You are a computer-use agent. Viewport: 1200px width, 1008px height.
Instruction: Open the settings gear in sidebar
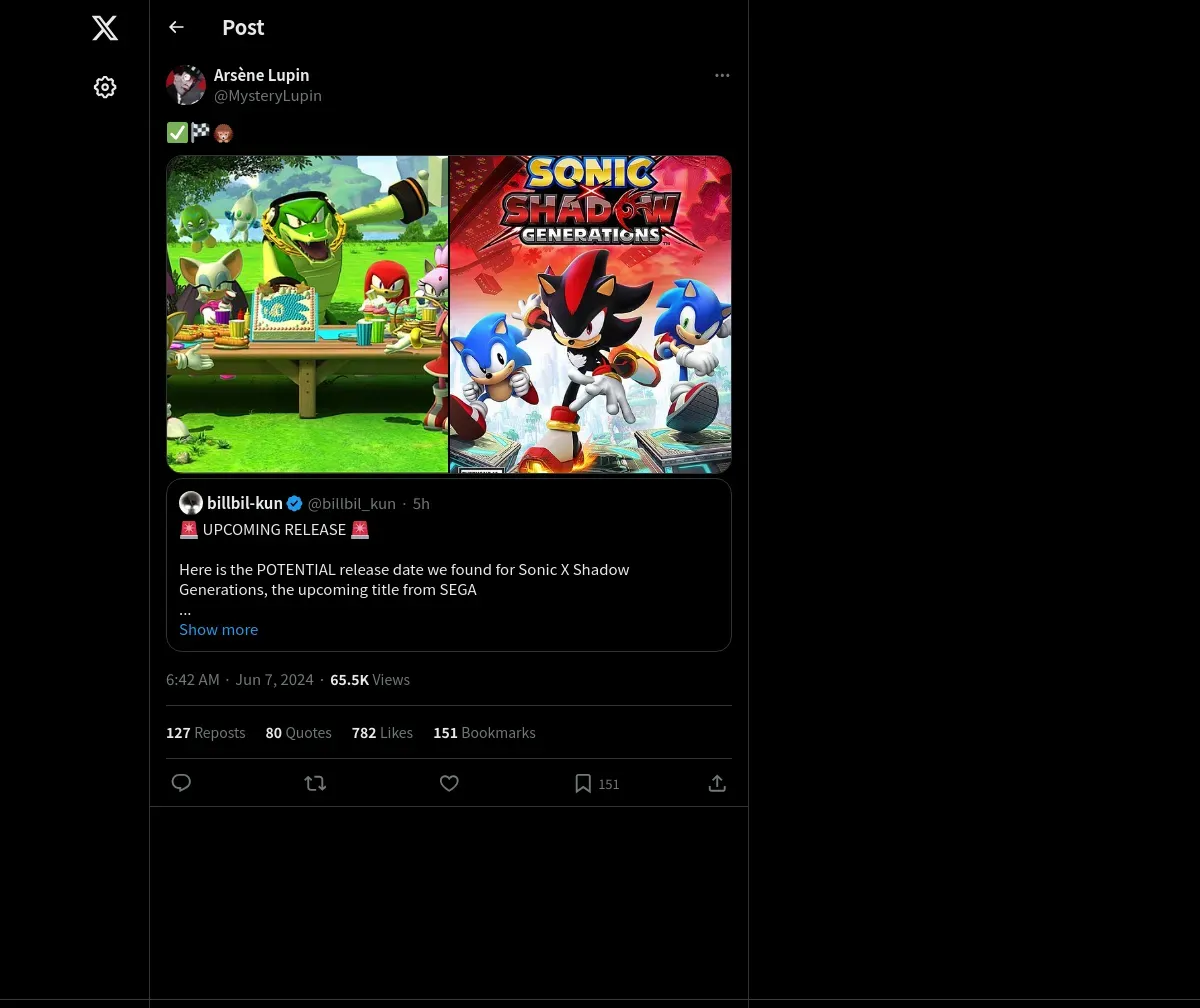coord(105,87)
